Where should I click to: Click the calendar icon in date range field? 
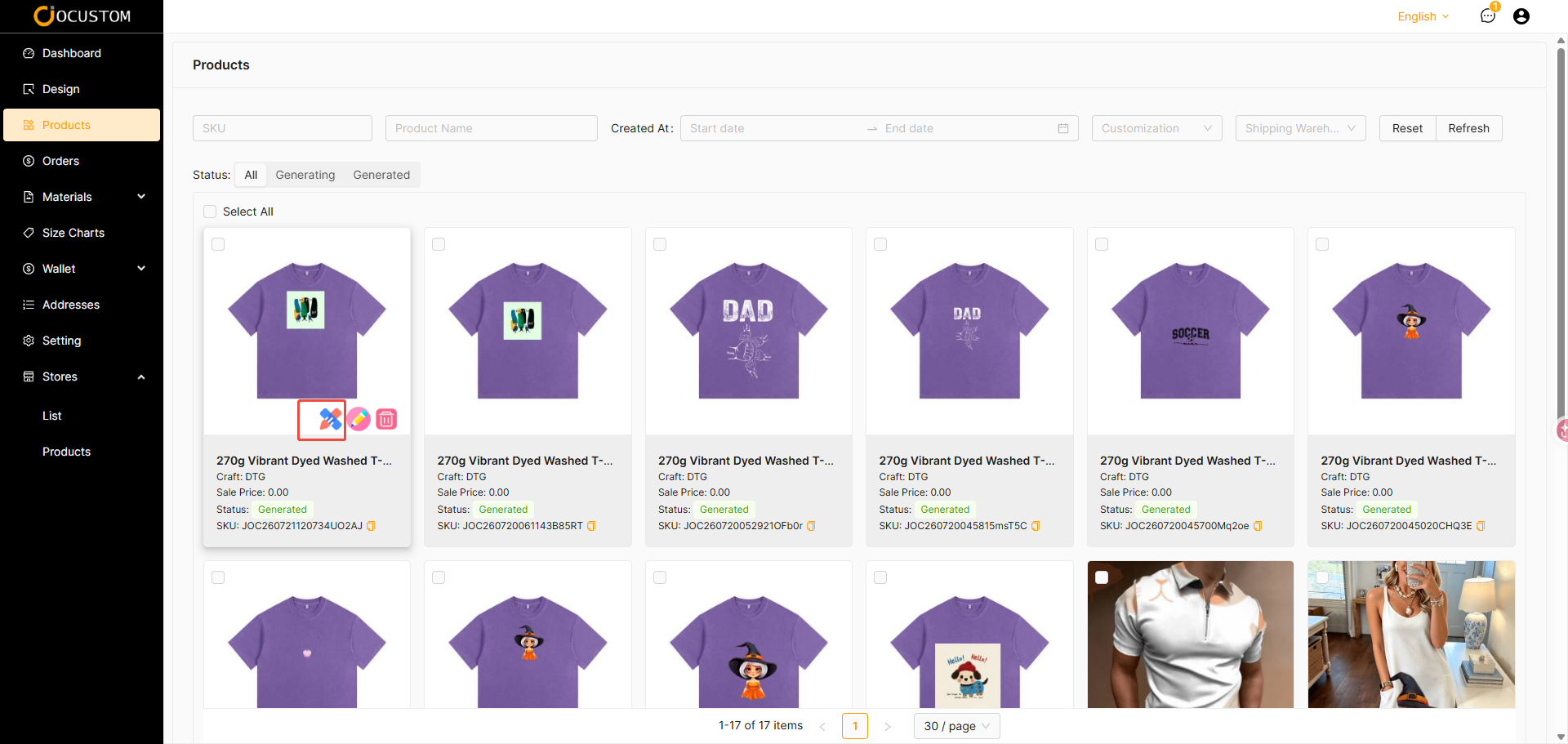coord(1063,128)
